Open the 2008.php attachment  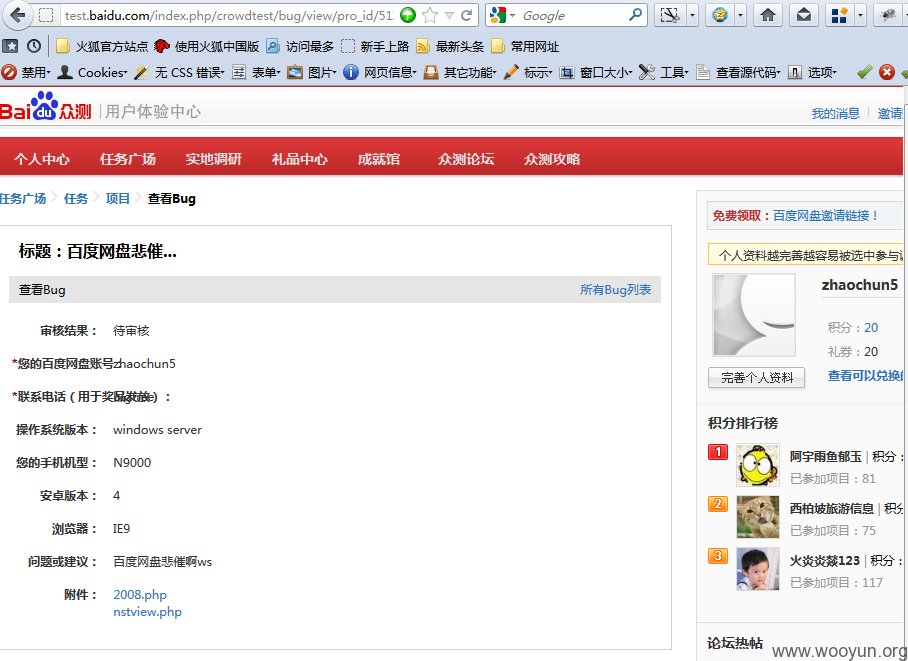coord(140,594)
